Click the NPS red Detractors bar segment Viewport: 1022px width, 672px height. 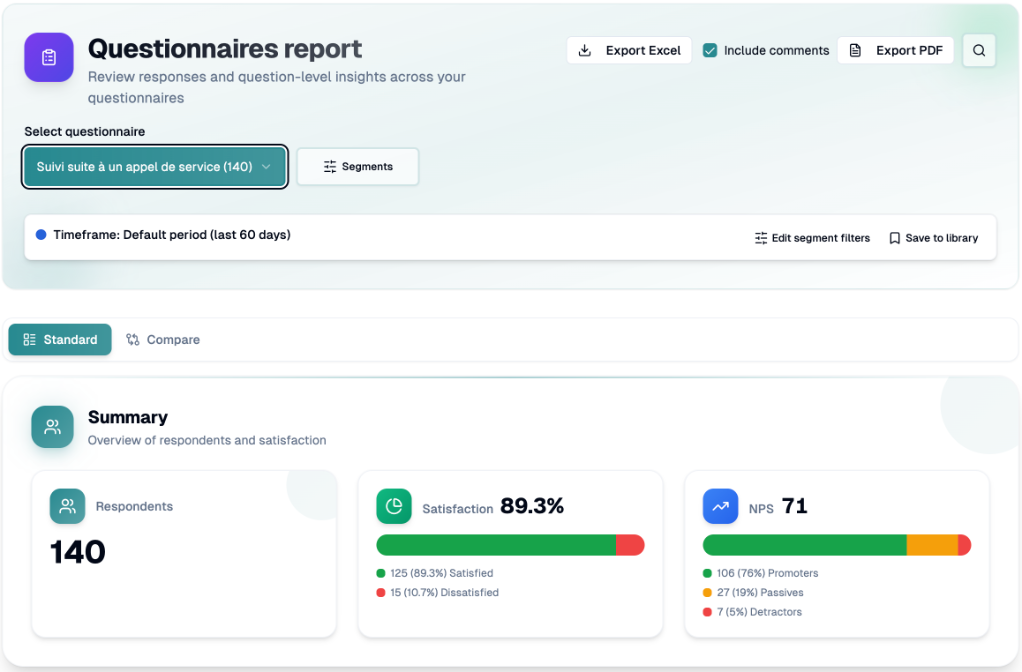(x=965, y=545)
